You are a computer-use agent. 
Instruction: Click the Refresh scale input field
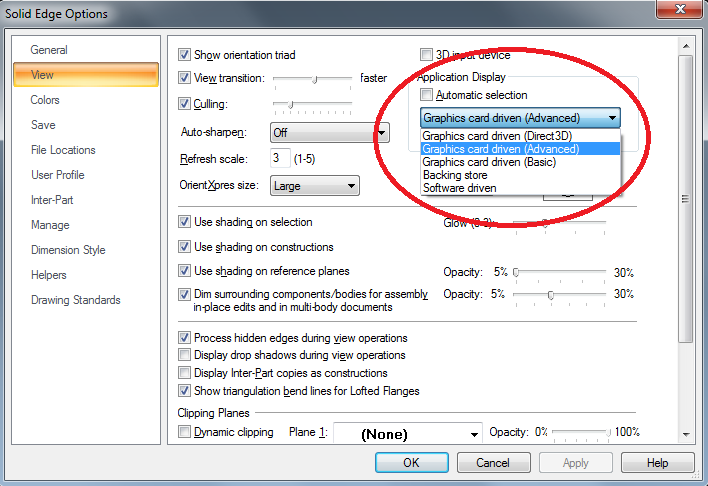pyautogui.click(x=280, y=158)
